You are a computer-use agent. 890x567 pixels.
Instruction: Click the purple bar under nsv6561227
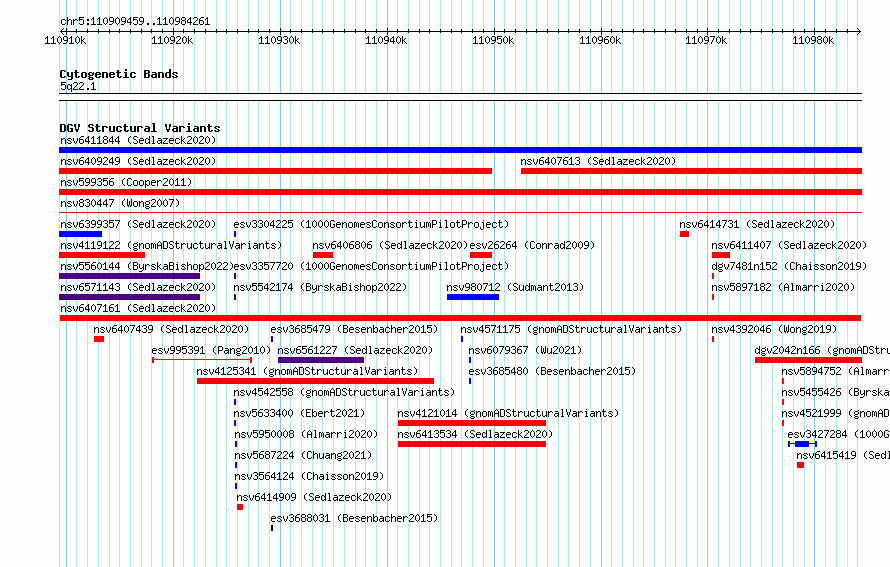pos(321,360)
